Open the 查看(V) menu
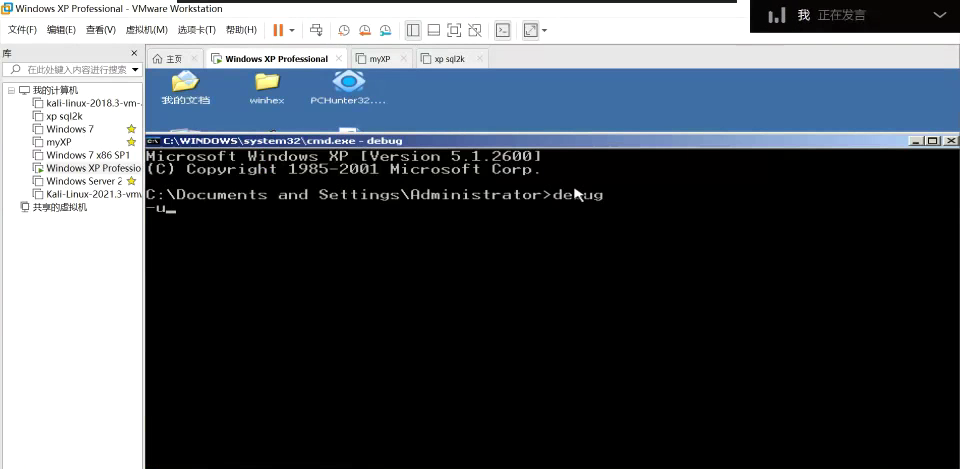The width and height of the screenshot is (960, 469). pos(100,30)
